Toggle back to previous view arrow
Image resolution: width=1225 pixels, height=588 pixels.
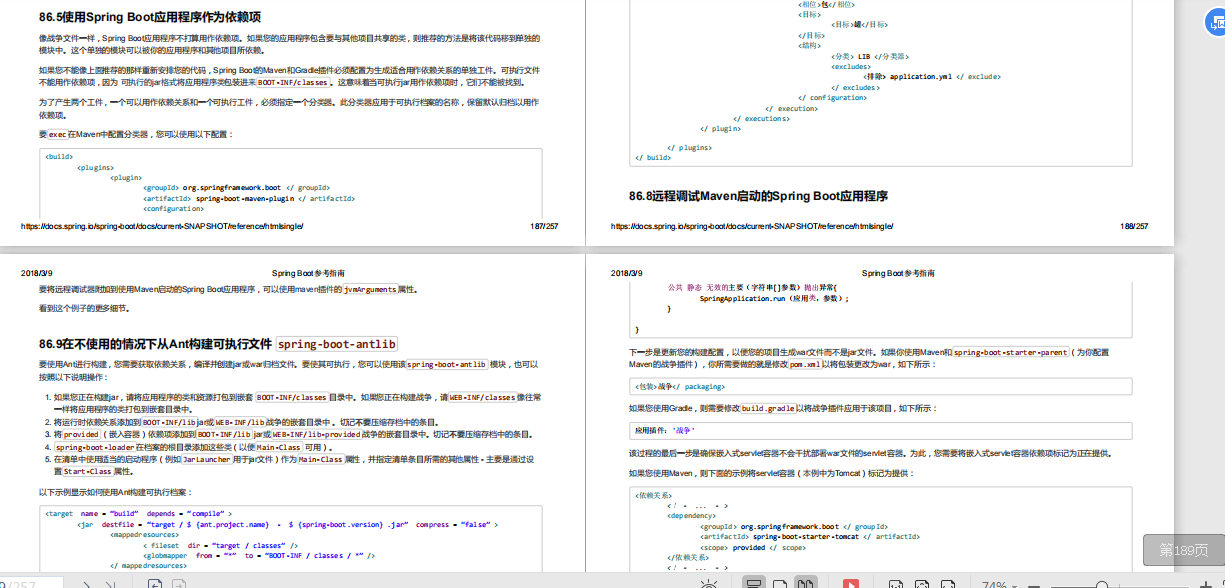(157, 583)
